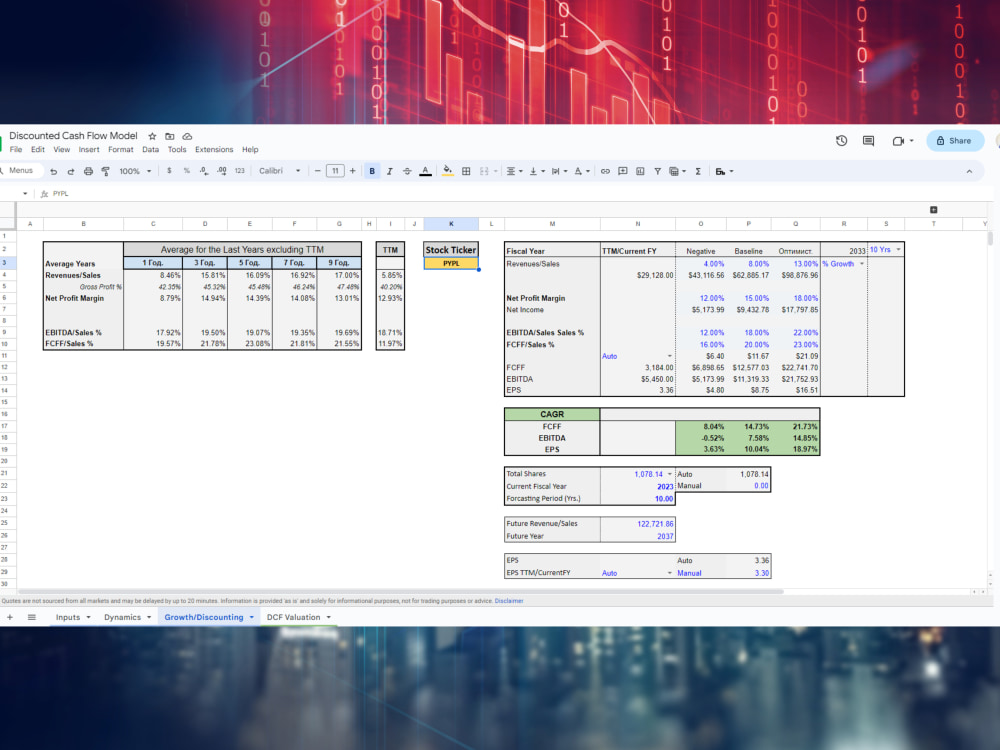
Task: Toggle italic formatting
Action: coord(389,171)
